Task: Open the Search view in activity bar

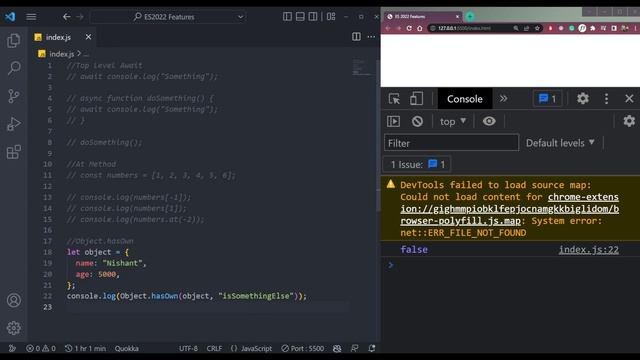Action: [x=13, y=68]
